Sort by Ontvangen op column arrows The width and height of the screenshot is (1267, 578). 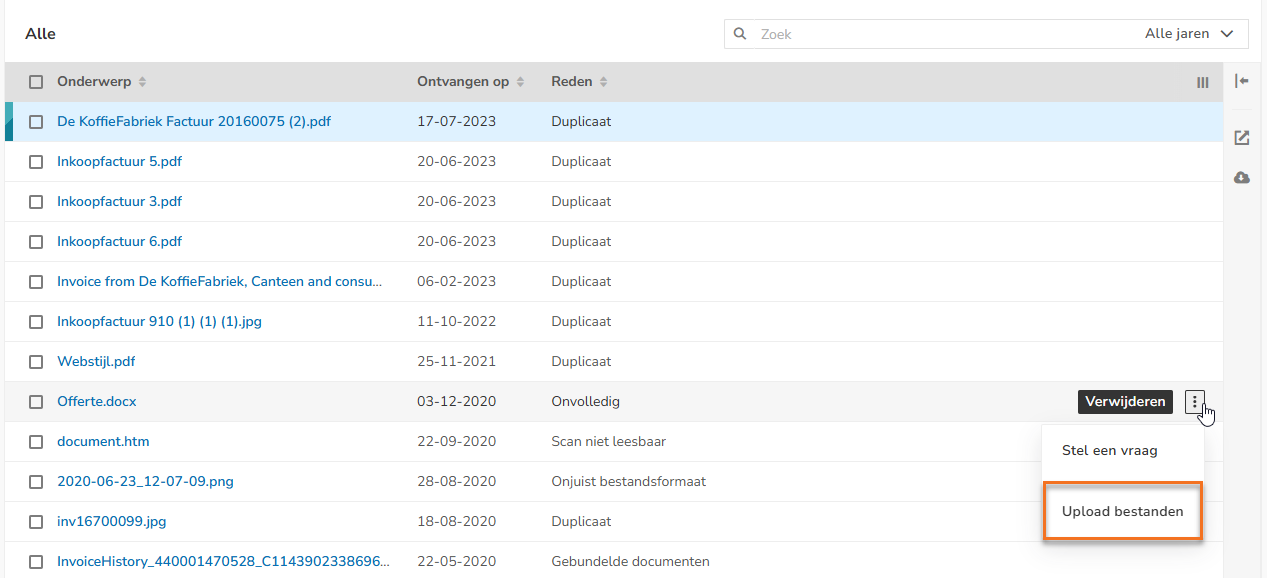click(520, 82)
